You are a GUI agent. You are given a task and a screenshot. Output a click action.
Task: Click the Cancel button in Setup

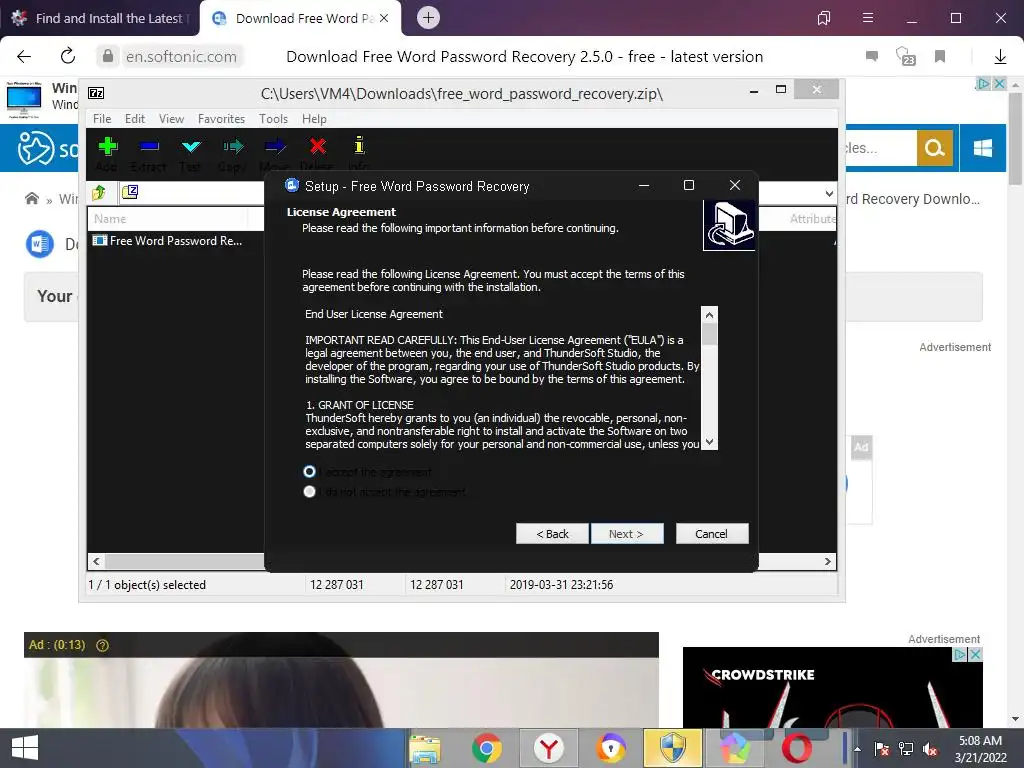point(712,534)
